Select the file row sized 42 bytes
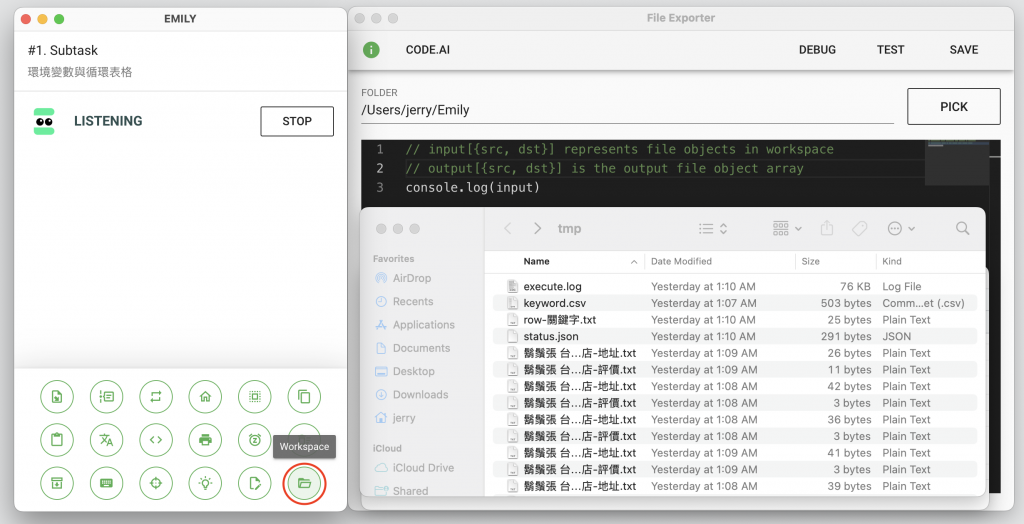1024x524 pixels. tap(735, 386)
